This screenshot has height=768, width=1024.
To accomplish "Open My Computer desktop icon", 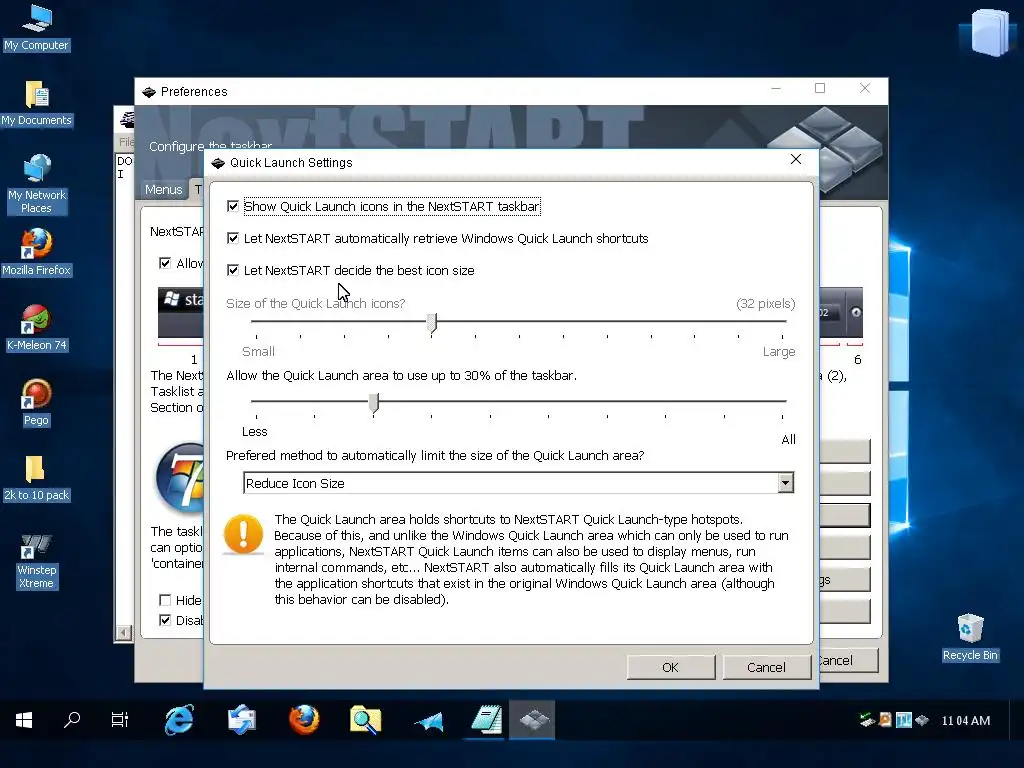I will click(x=36, y=27).
